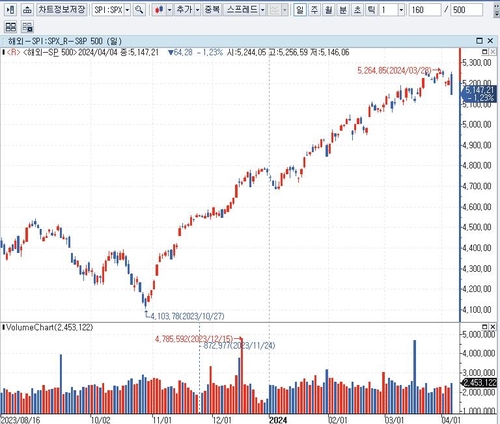500x424 pixels.
Task: Click the toolbar grip handle at the far right of the top toolbar
Action: pos(496,10)
